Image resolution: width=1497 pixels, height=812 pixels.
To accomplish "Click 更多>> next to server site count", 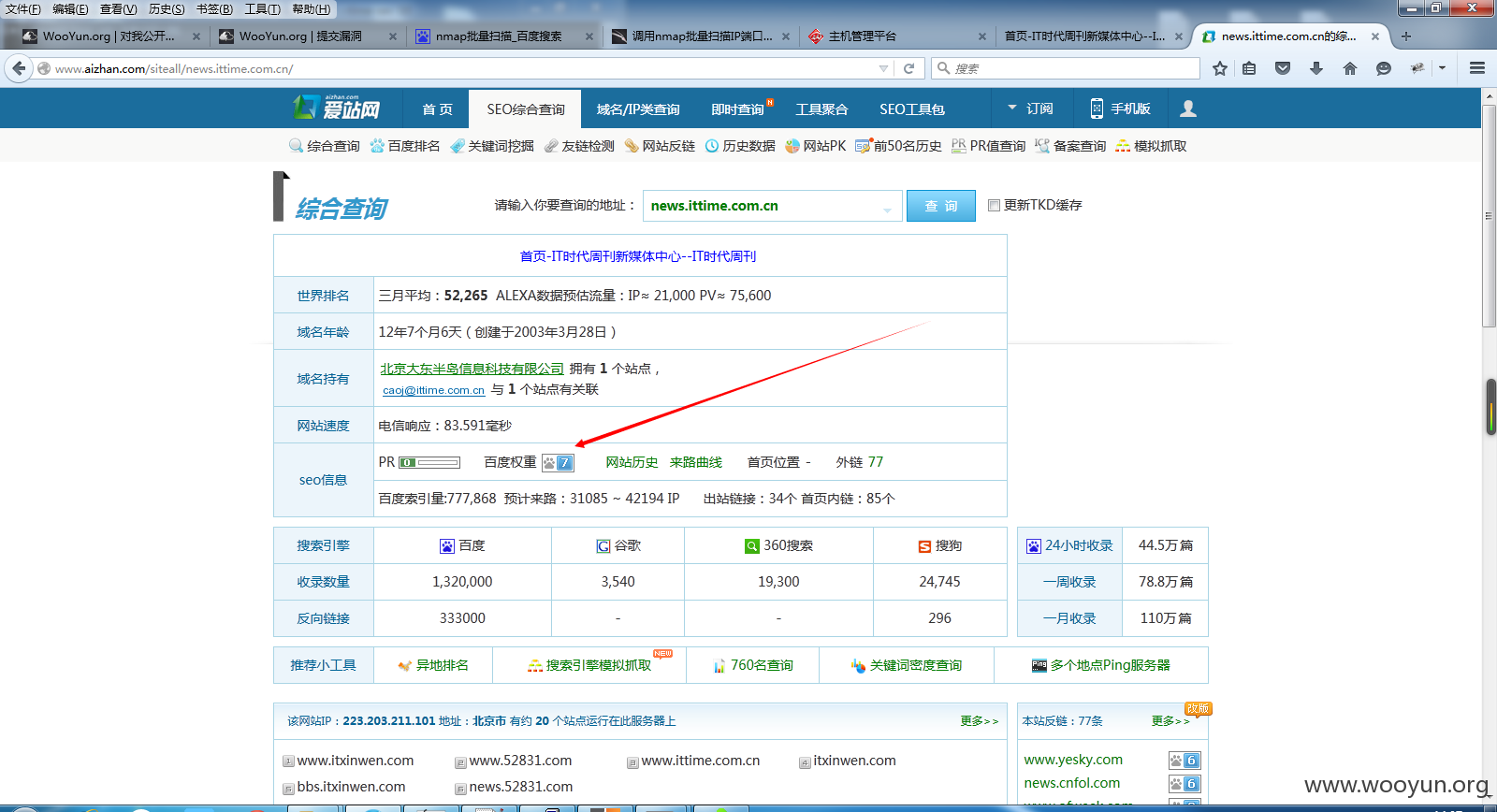I will point(980,721).
